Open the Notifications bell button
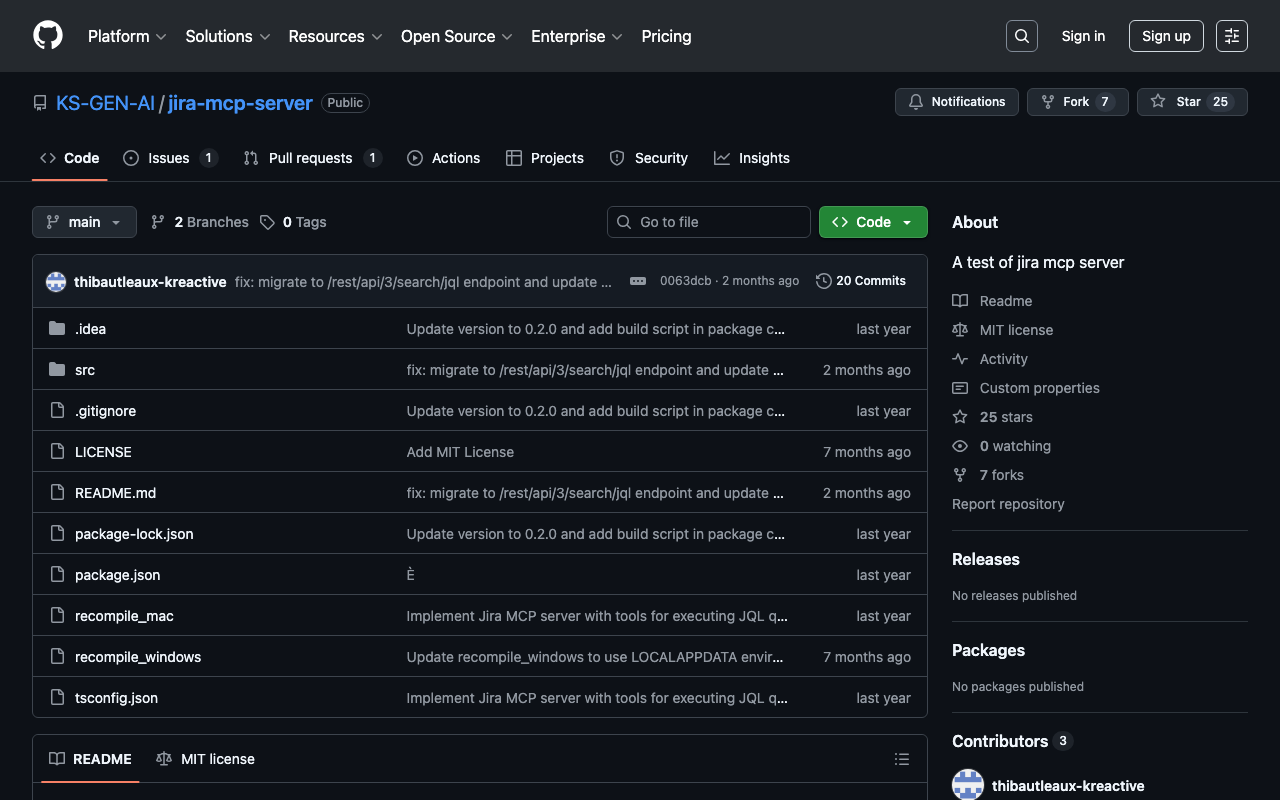This screenshot has height=800, width=1280. coord(957,102)
